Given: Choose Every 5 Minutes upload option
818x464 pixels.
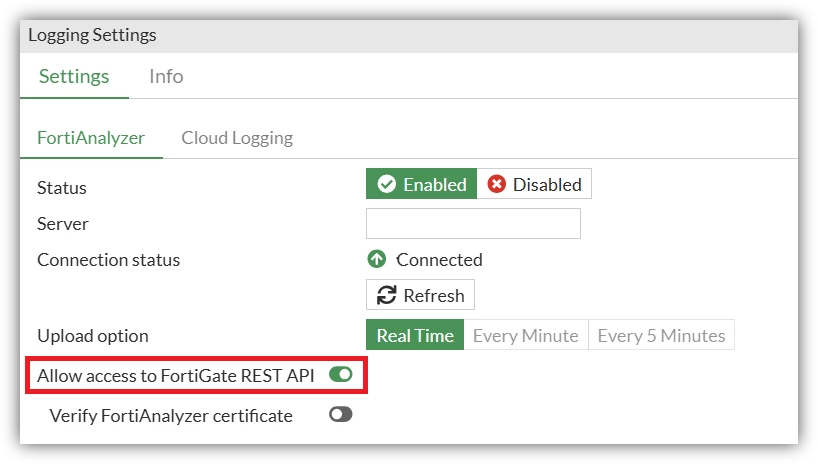Looking at the screenshot, I should pos(661,335).
